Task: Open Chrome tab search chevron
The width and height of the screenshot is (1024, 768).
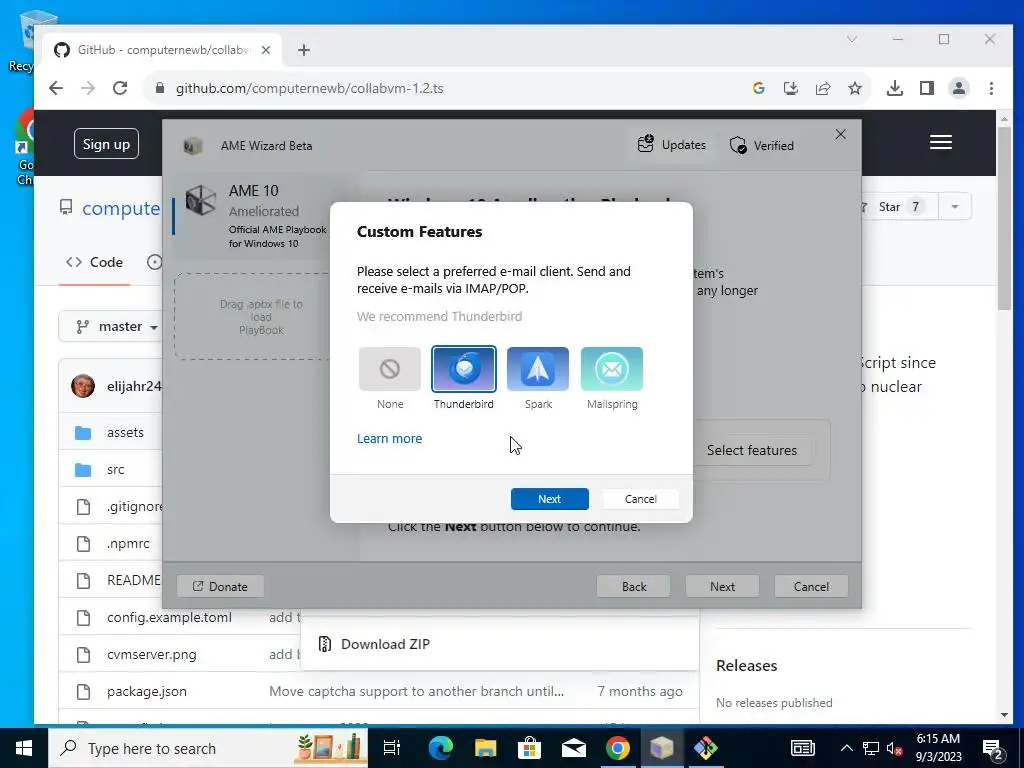Action: point(852,39)
